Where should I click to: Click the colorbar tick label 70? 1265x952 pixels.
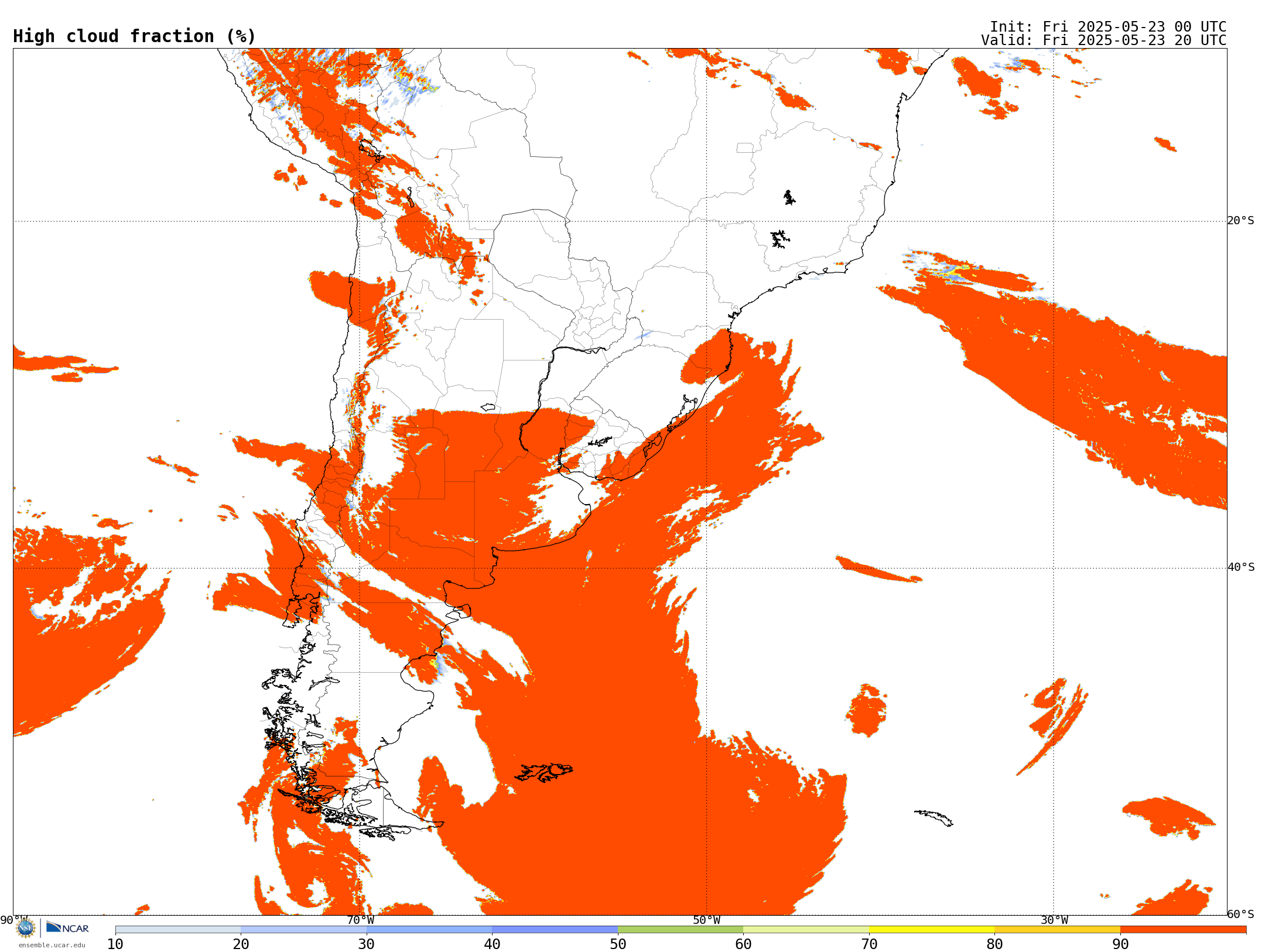[869, 944]
